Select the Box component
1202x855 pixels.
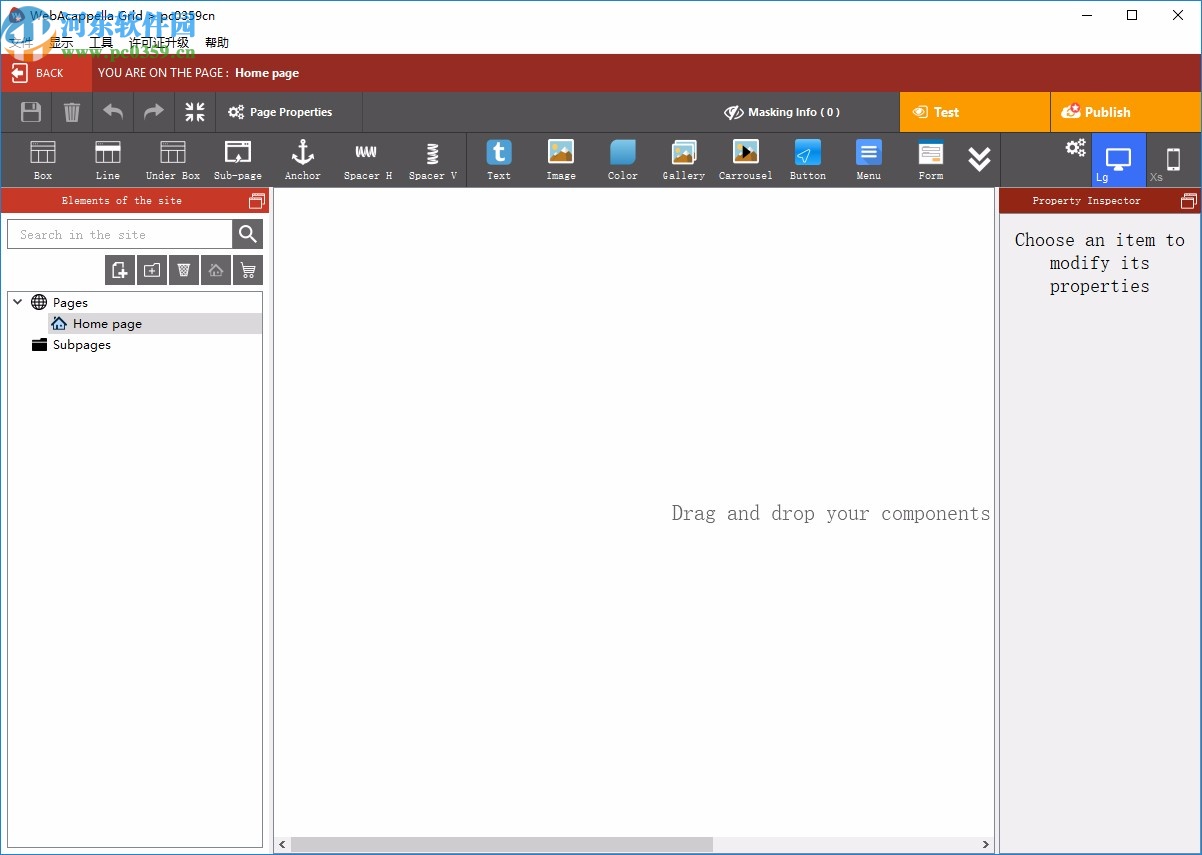[x=43, y=160]
